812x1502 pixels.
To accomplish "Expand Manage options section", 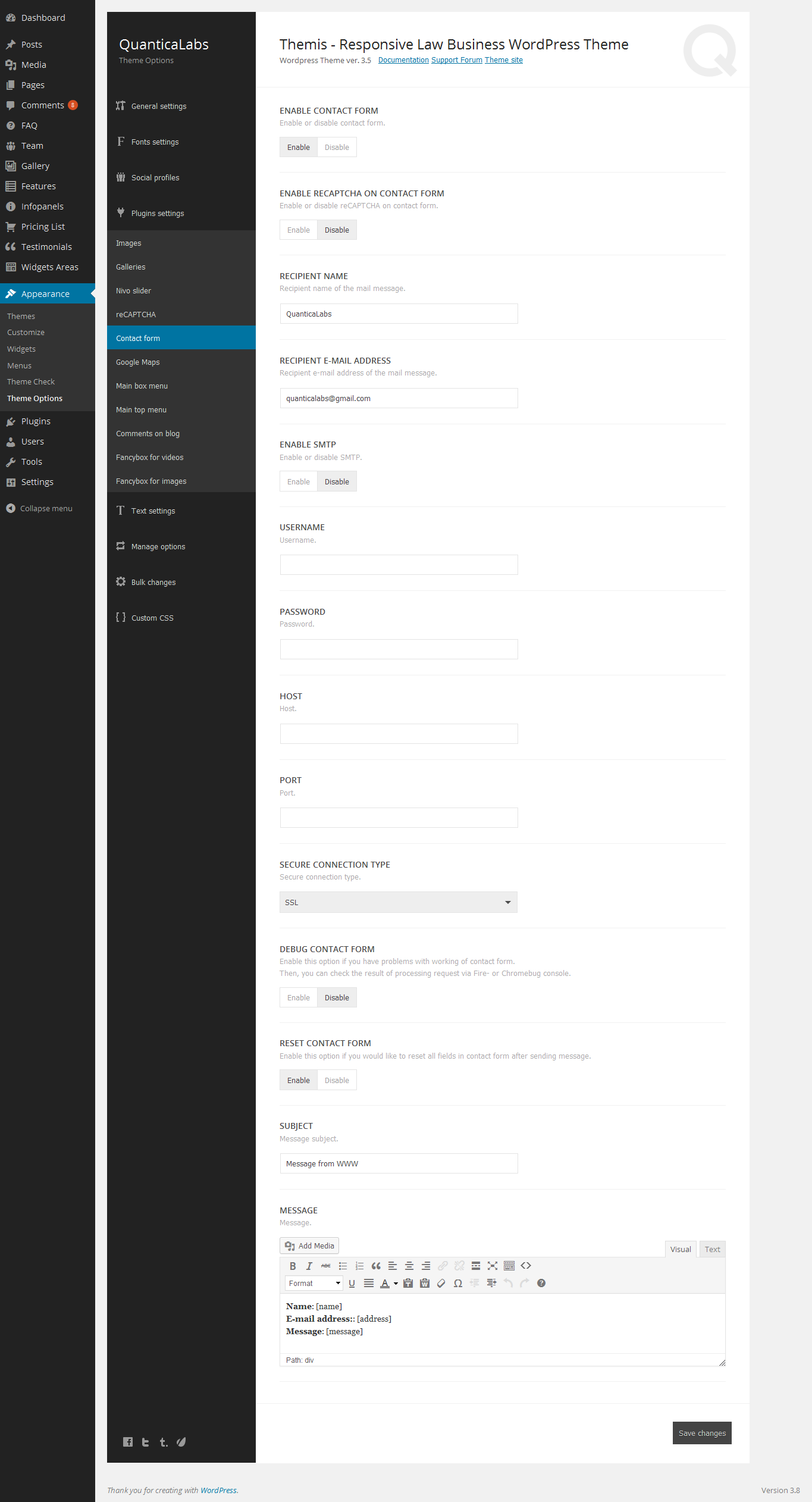I will click(x=181, y=546).
